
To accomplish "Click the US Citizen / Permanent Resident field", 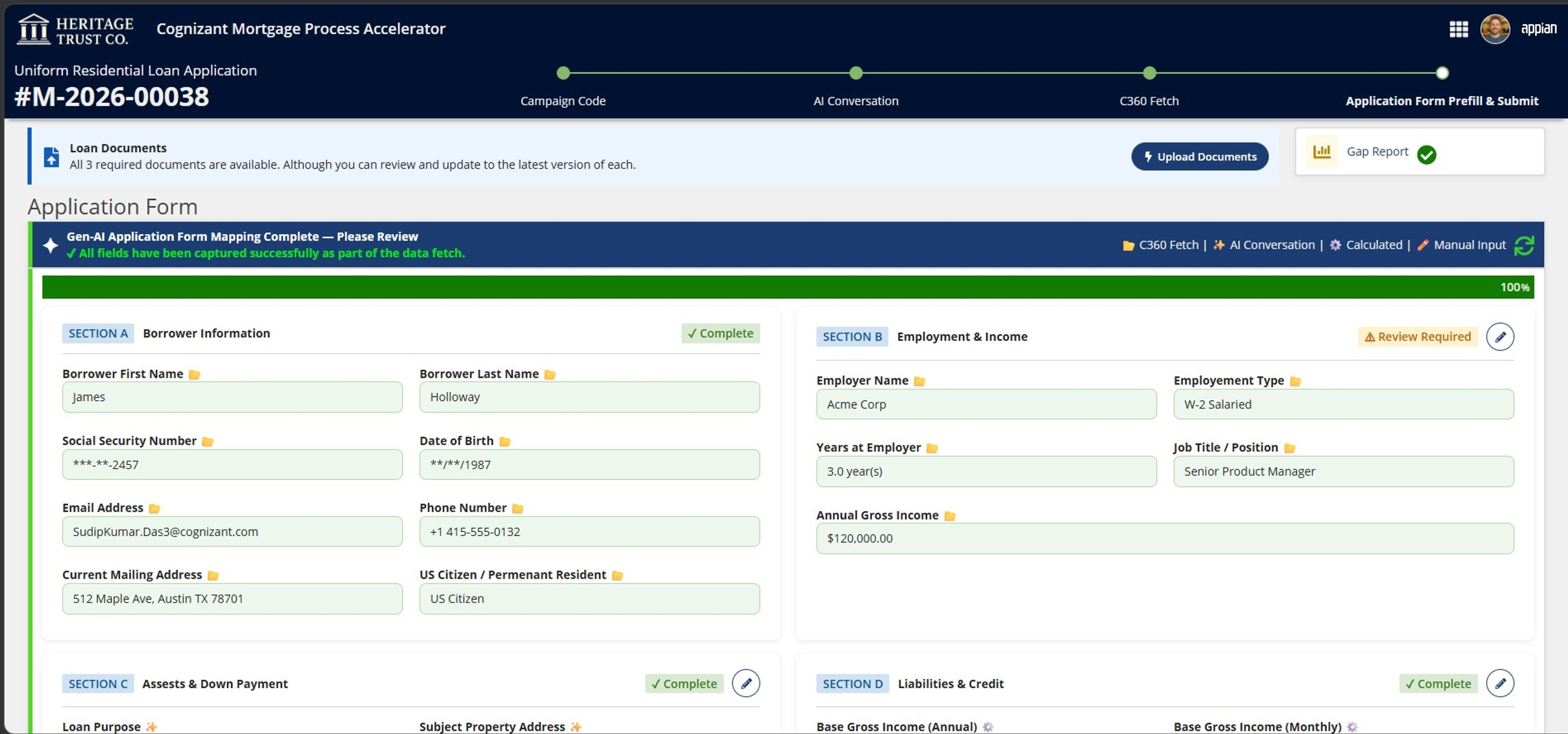I will pos(589,598).
